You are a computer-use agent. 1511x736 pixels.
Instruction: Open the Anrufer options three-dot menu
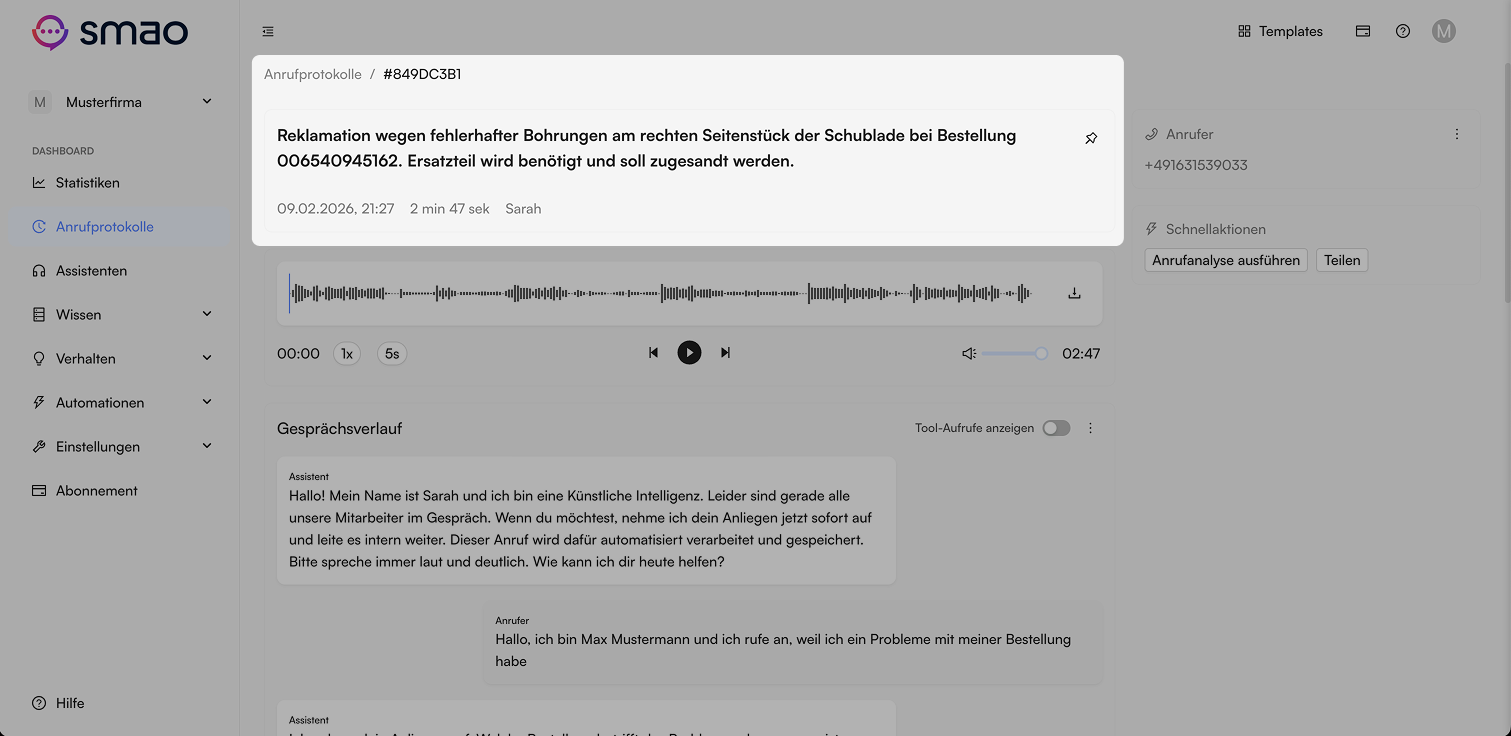coord(1456,134)
